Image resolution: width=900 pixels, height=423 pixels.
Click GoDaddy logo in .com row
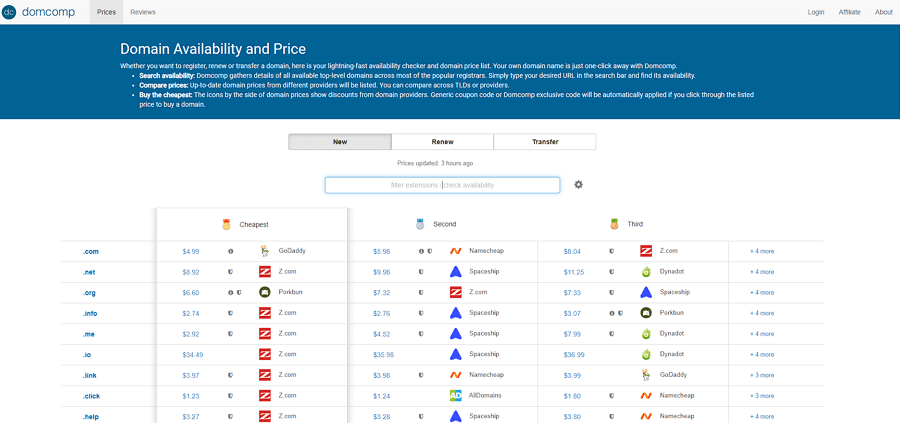point(265,251)
